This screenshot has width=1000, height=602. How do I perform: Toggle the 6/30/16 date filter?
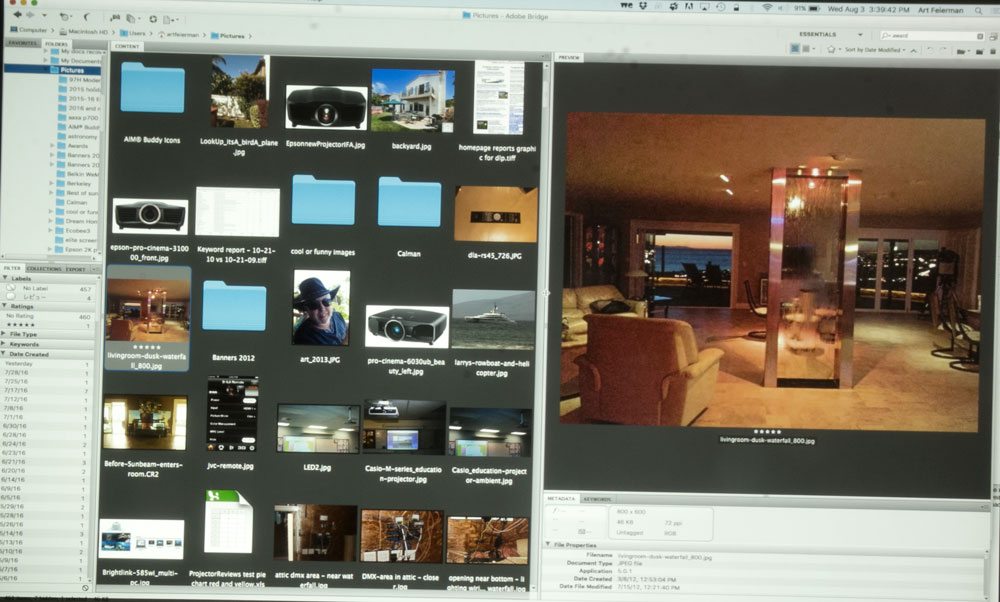45,426
